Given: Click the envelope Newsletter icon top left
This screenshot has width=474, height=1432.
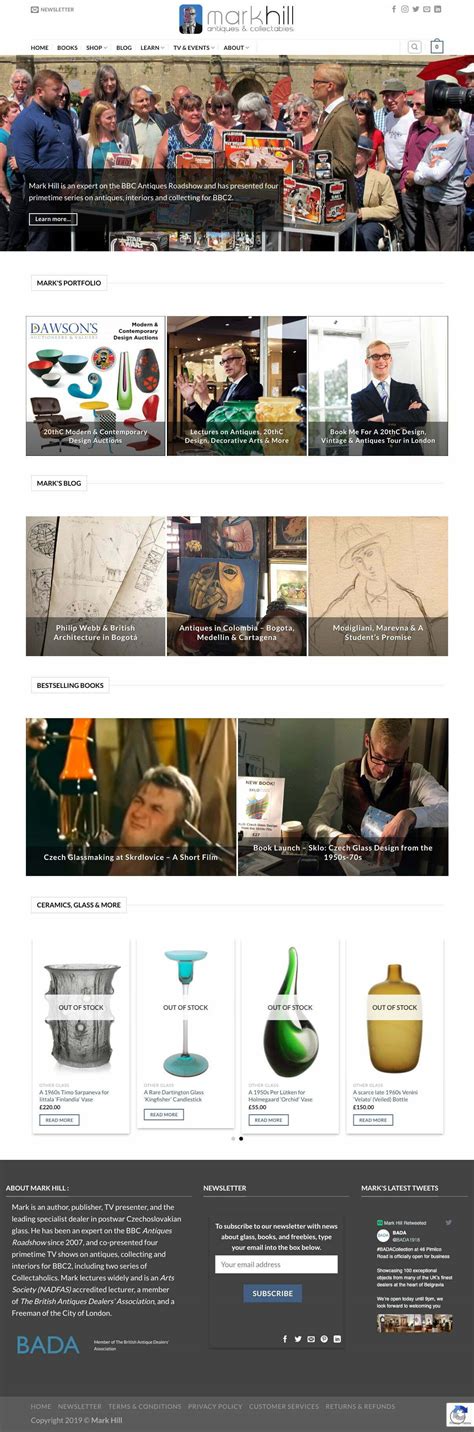Looking at the screenshot, I should point(35,9).
